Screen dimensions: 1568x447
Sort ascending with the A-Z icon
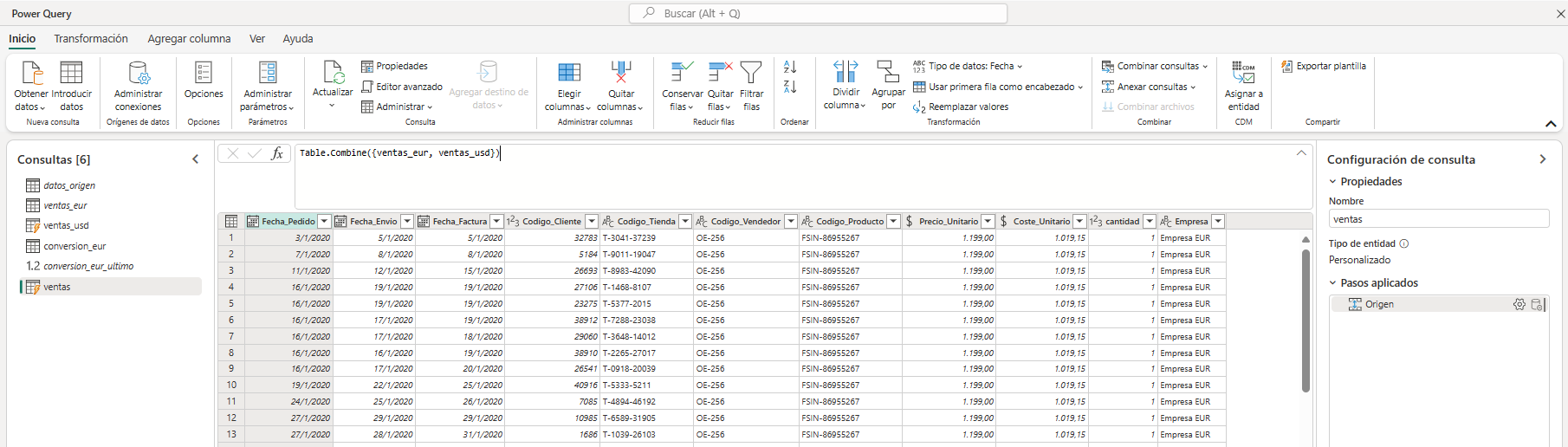coord(789,67)
